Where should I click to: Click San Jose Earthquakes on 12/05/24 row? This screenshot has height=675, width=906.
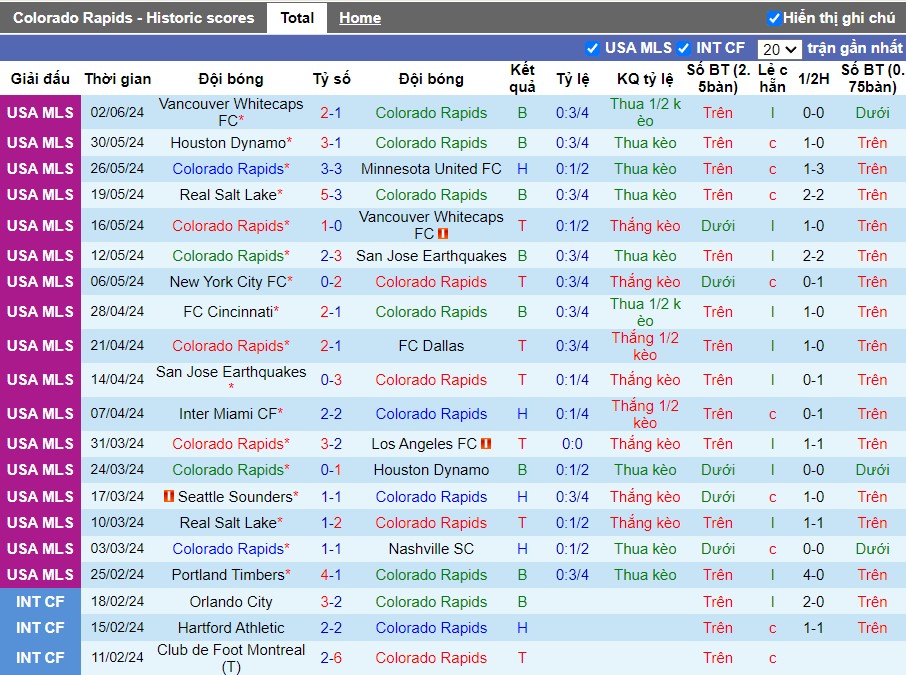(x=431, y=255)
